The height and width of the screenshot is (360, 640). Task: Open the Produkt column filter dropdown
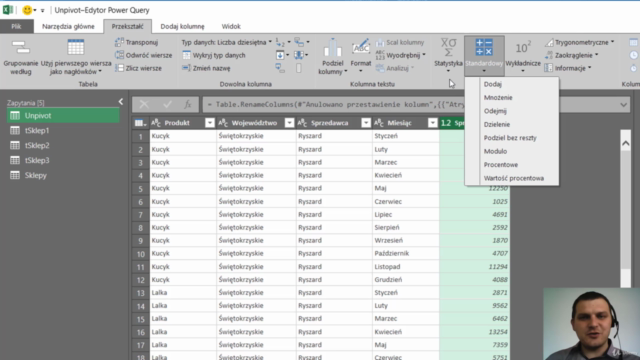(210, 123)
